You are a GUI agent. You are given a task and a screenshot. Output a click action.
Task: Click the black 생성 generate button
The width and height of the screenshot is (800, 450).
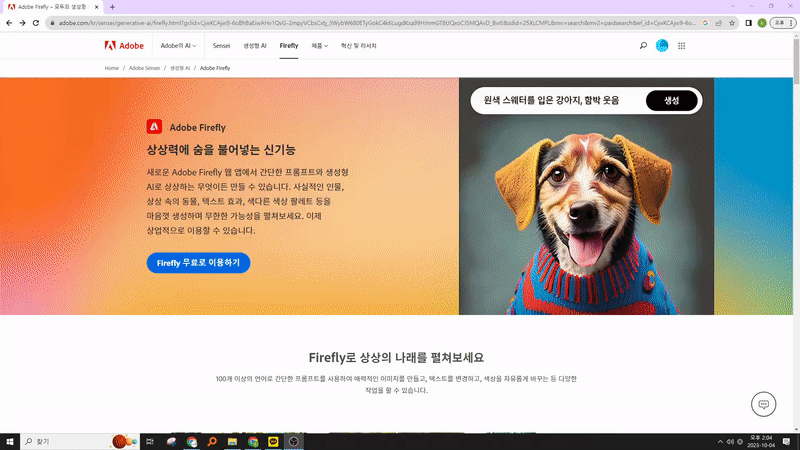[671, 101]
